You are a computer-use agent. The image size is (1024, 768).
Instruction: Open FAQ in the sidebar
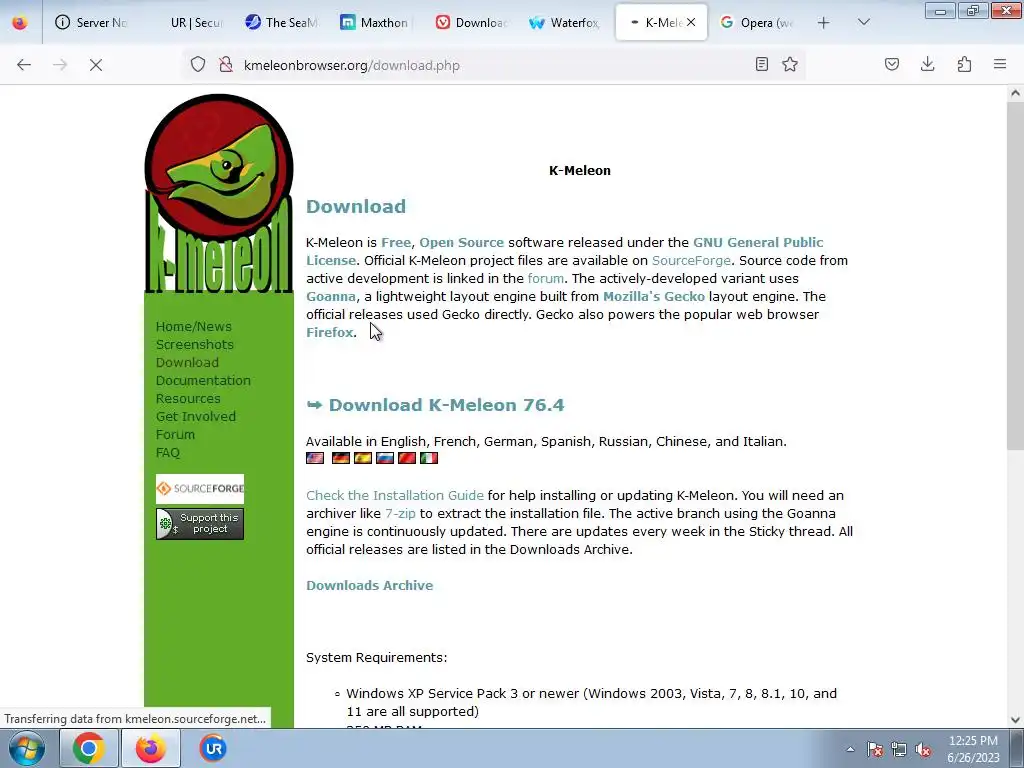[167, 452]
